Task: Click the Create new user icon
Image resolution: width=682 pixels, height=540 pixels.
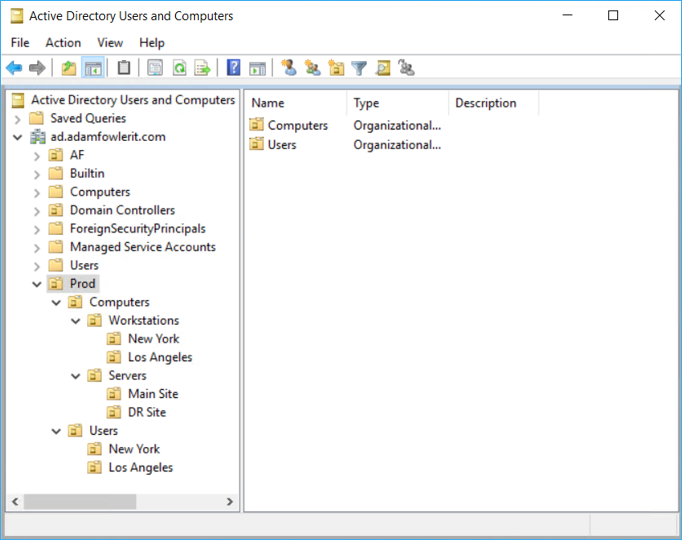Action: (289, 68)
